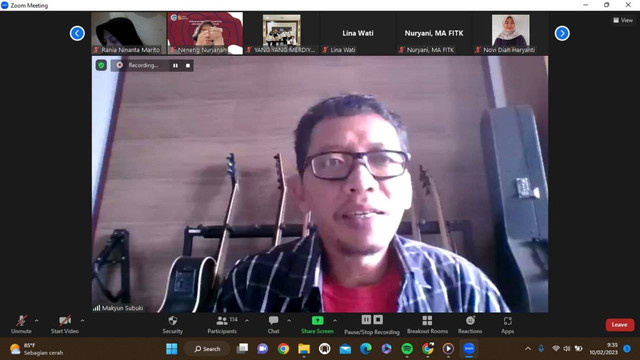Open Zoom Apps
This screenshot has height=360, width=640.
[507, 324]
